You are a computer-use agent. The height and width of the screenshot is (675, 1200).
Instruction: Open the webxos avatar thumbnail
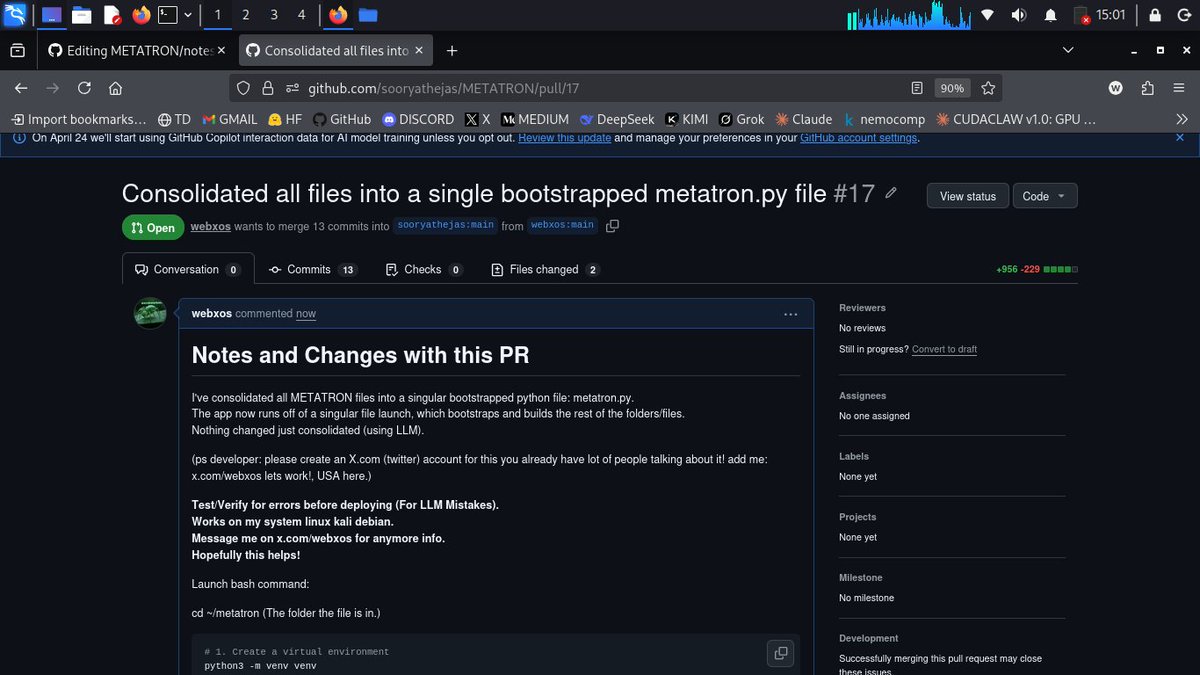pyautogui.click(x=150, y=313)
